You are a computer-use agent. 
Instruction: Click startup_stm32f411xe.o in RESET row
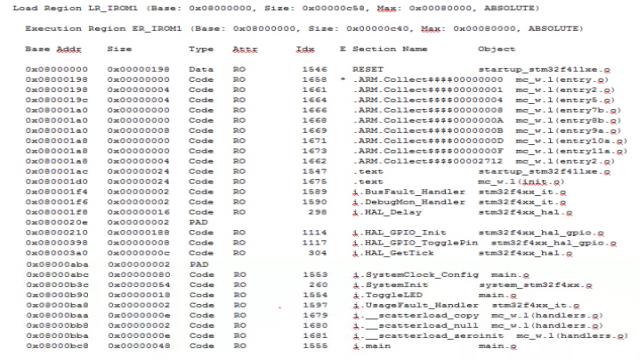(x=544, y=69)
